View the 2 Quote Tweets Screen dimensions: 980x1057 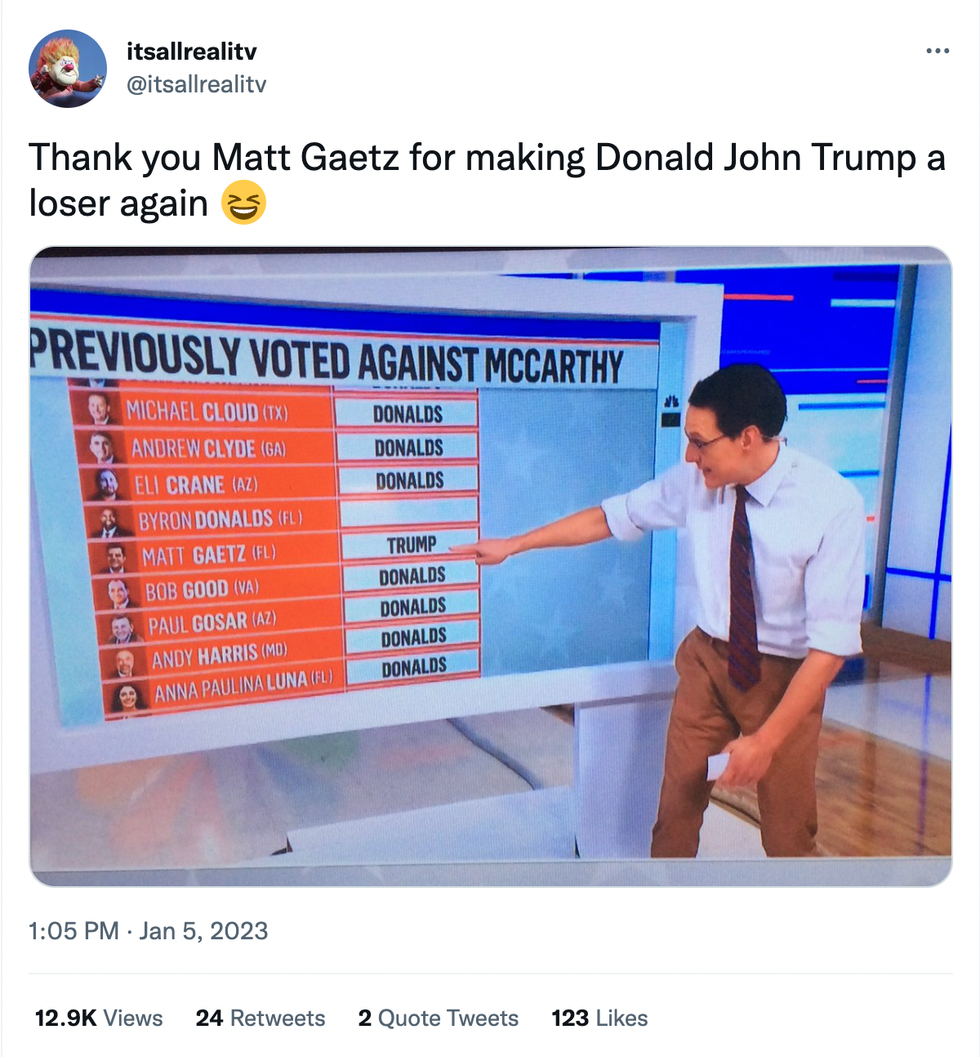pos(438,1018)
